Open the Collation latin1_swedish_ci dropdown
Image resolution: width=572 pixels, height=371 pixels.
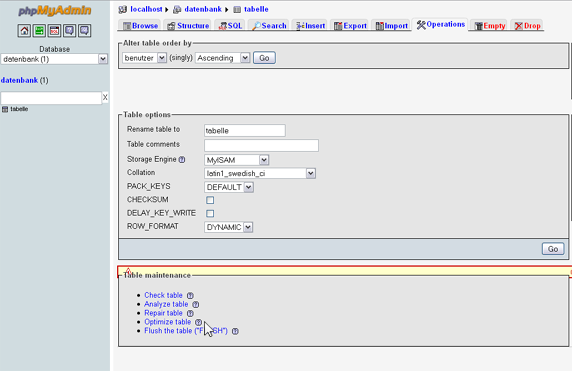coord(260,173)
